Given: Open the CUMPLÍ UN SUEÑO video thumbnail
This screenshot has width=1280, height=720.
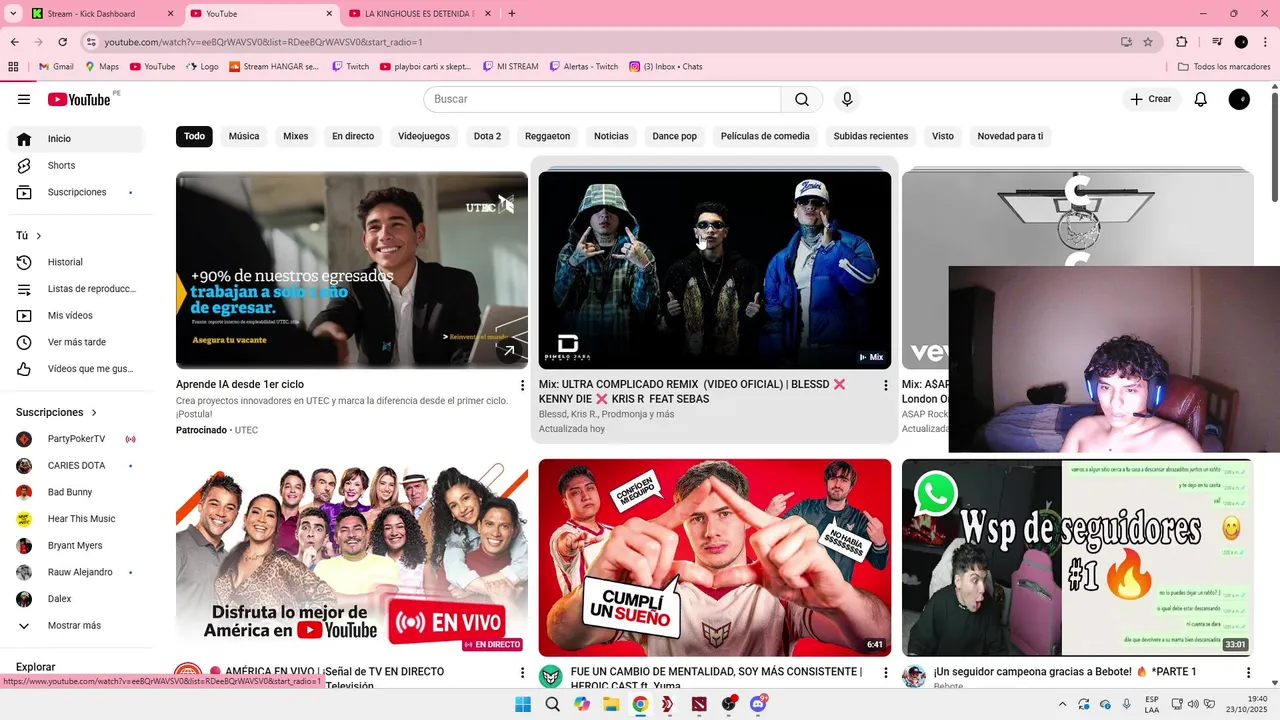Looking at the screenshot, I should click(715, 558).
